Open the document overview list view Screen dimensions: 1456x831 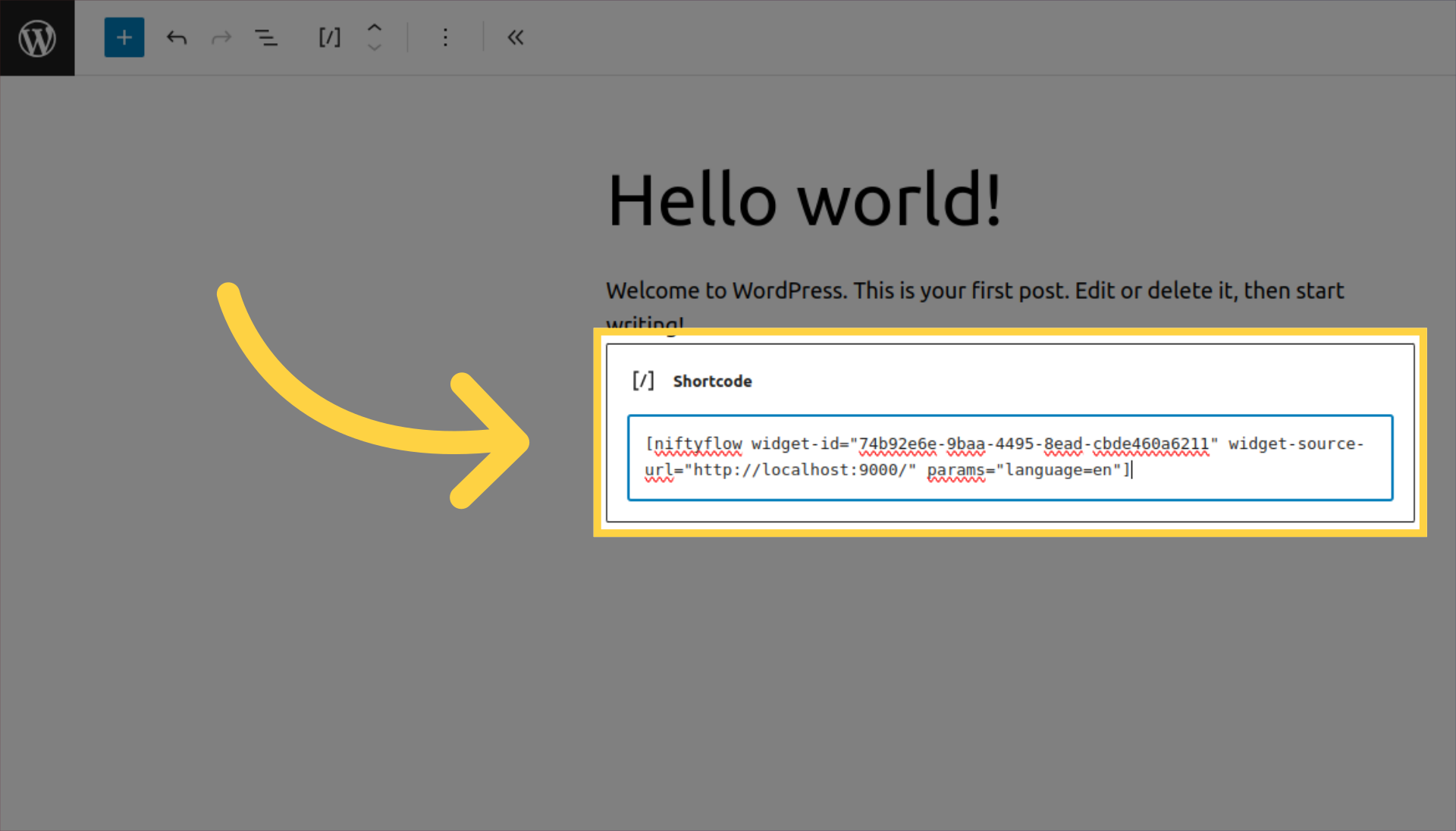point(265,37)
